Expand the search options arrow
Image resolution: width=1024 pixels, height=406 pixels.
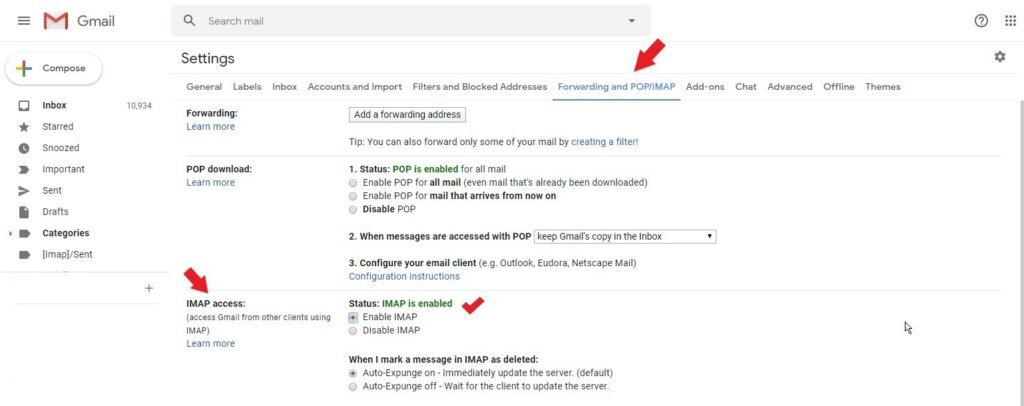(631, 21)
